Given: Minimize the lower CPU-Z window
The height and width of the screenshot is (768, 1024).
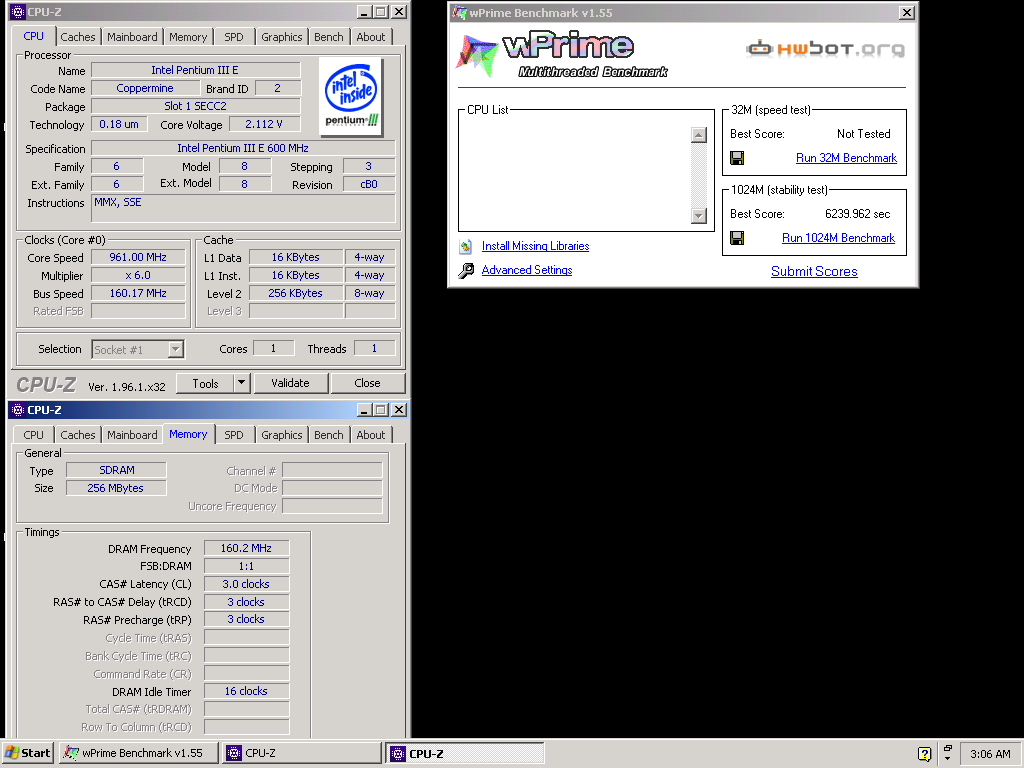Looking at the screenshot, I should [364, 410].
